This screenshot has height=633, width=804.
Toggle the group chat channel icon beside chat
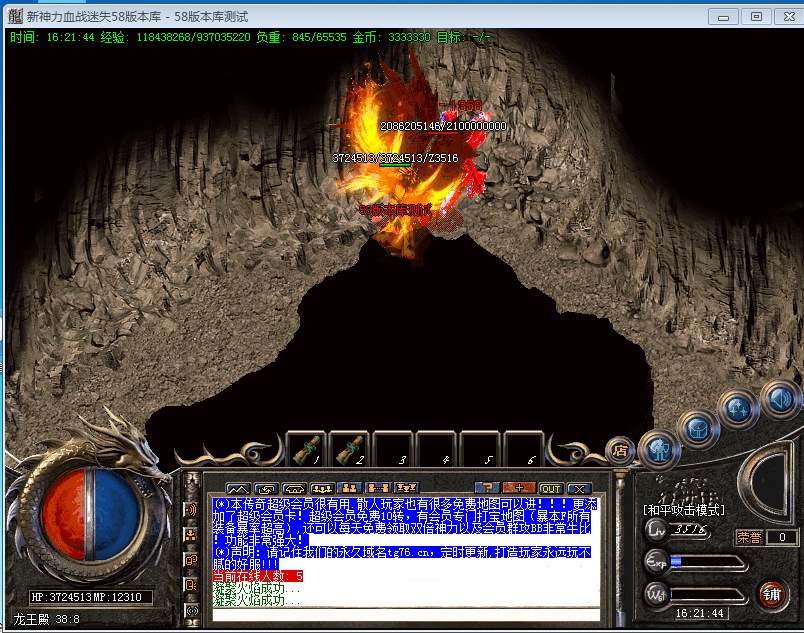(191, 535)
